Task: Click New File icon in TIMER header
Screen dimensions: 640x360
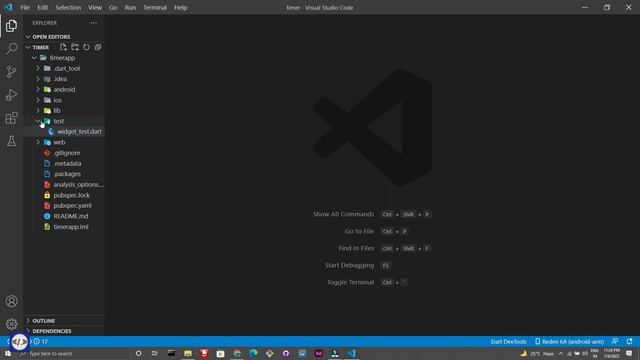Action: pyautogui.click(x=63, y=47)
